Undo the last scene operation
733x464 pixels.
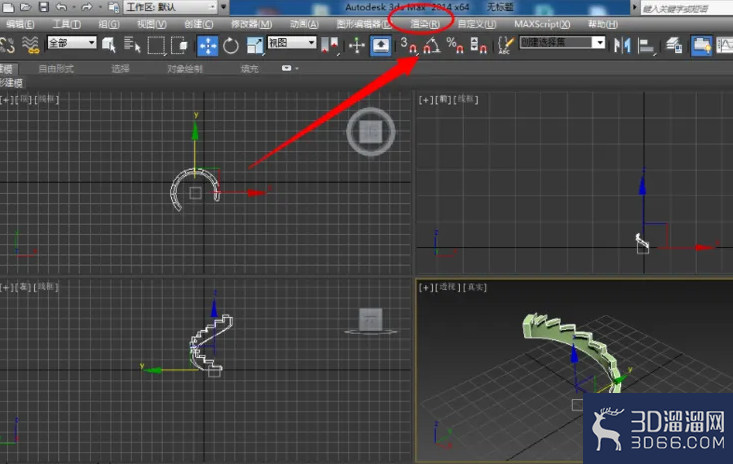pyautogui.click(x=61, y=7)
